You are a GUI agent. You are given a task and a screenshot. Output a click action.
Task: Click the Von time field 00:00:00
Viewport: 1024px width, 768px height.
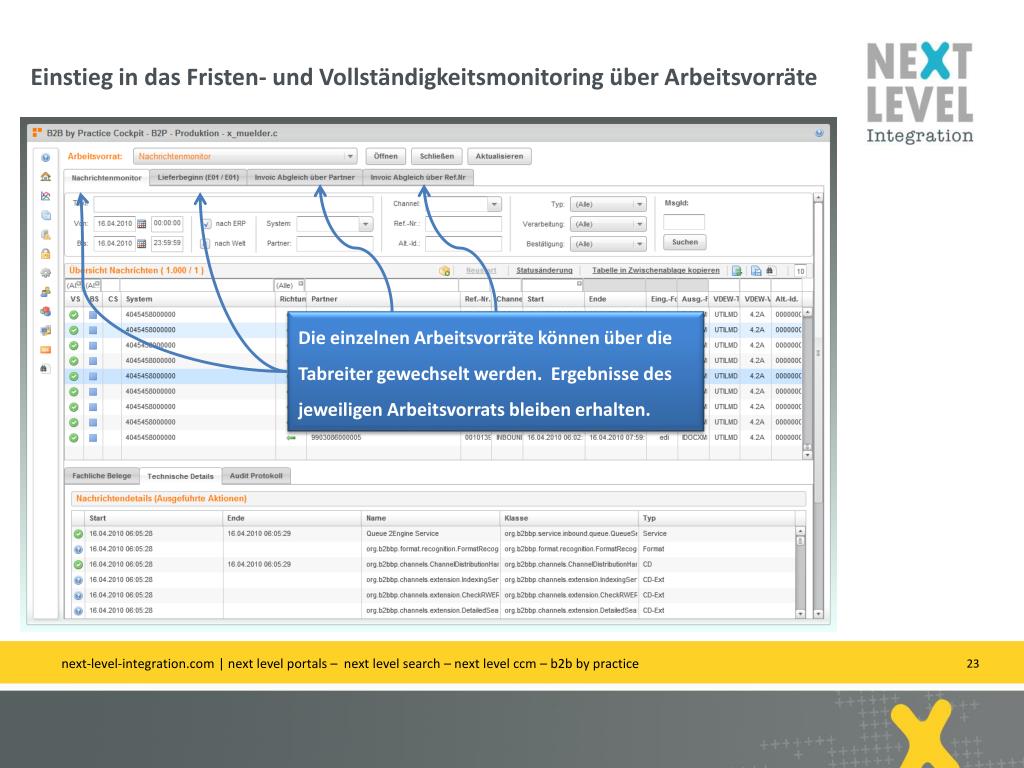(167, 223)
